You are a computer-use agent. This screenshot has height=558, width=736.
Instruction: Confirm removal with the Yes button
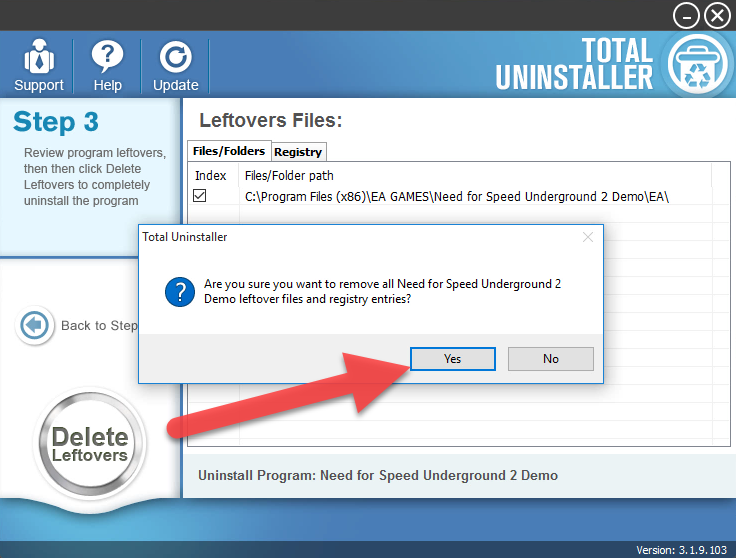point(452,359)
